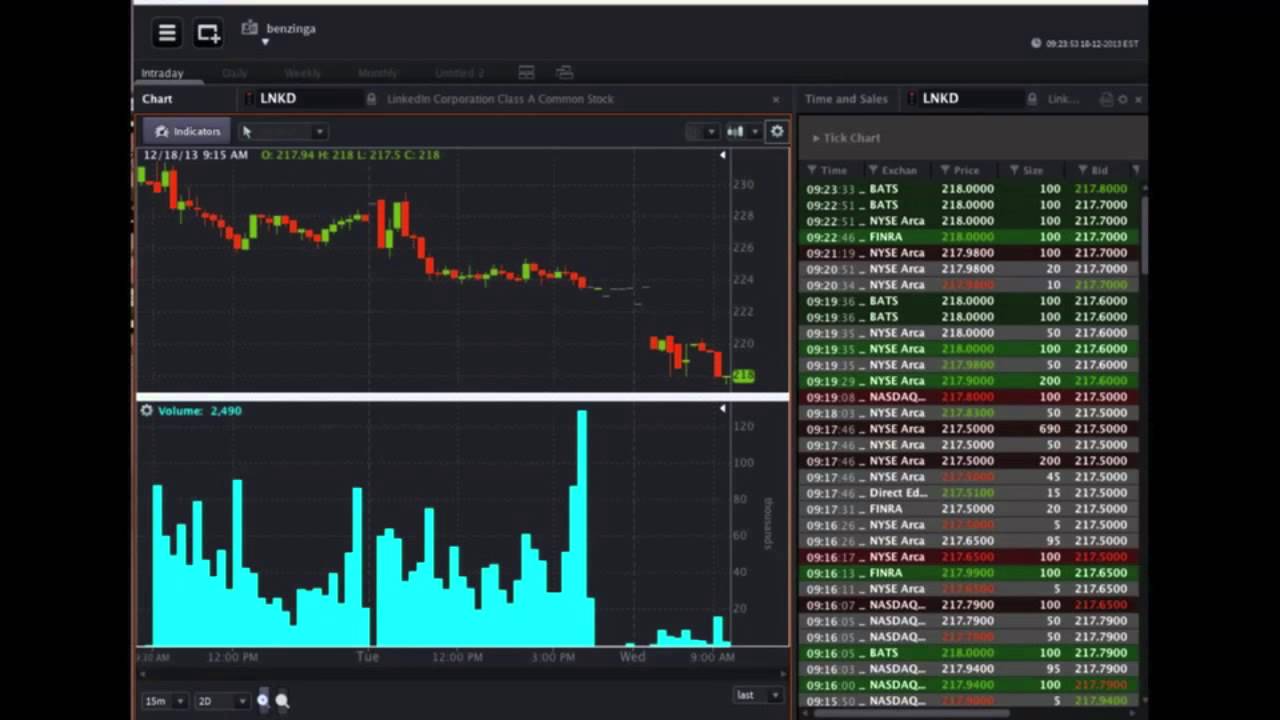
Task: Open the 2D range dropdown
Action: pos(221,701)
